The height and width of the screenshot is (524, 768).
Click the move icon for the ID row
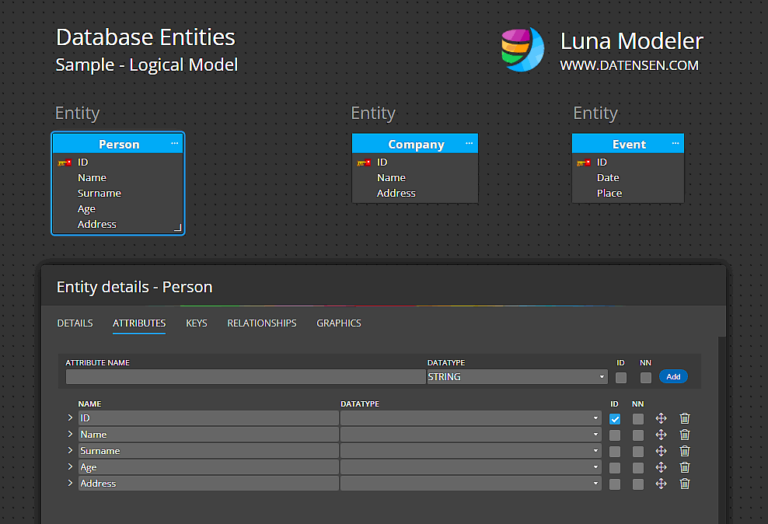(661, 419)
